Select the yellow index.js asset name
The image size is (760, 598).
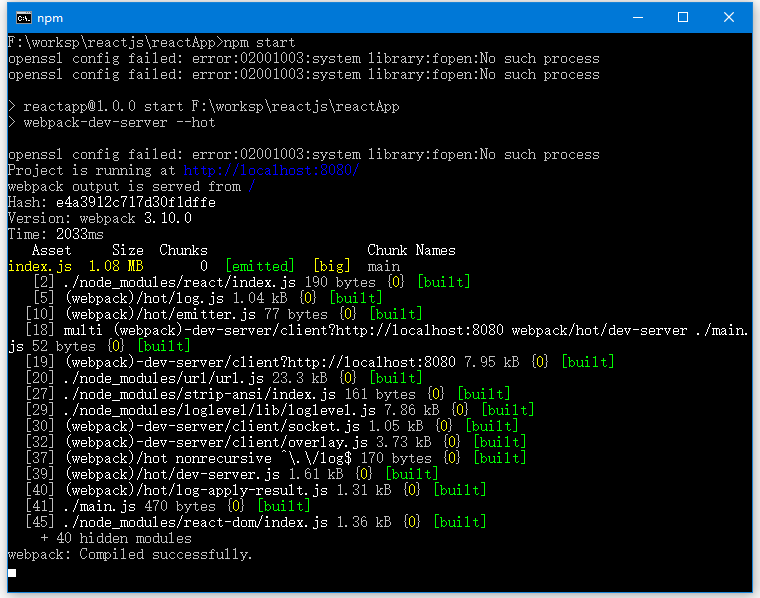pyautogui.click(x=39, y=266)
